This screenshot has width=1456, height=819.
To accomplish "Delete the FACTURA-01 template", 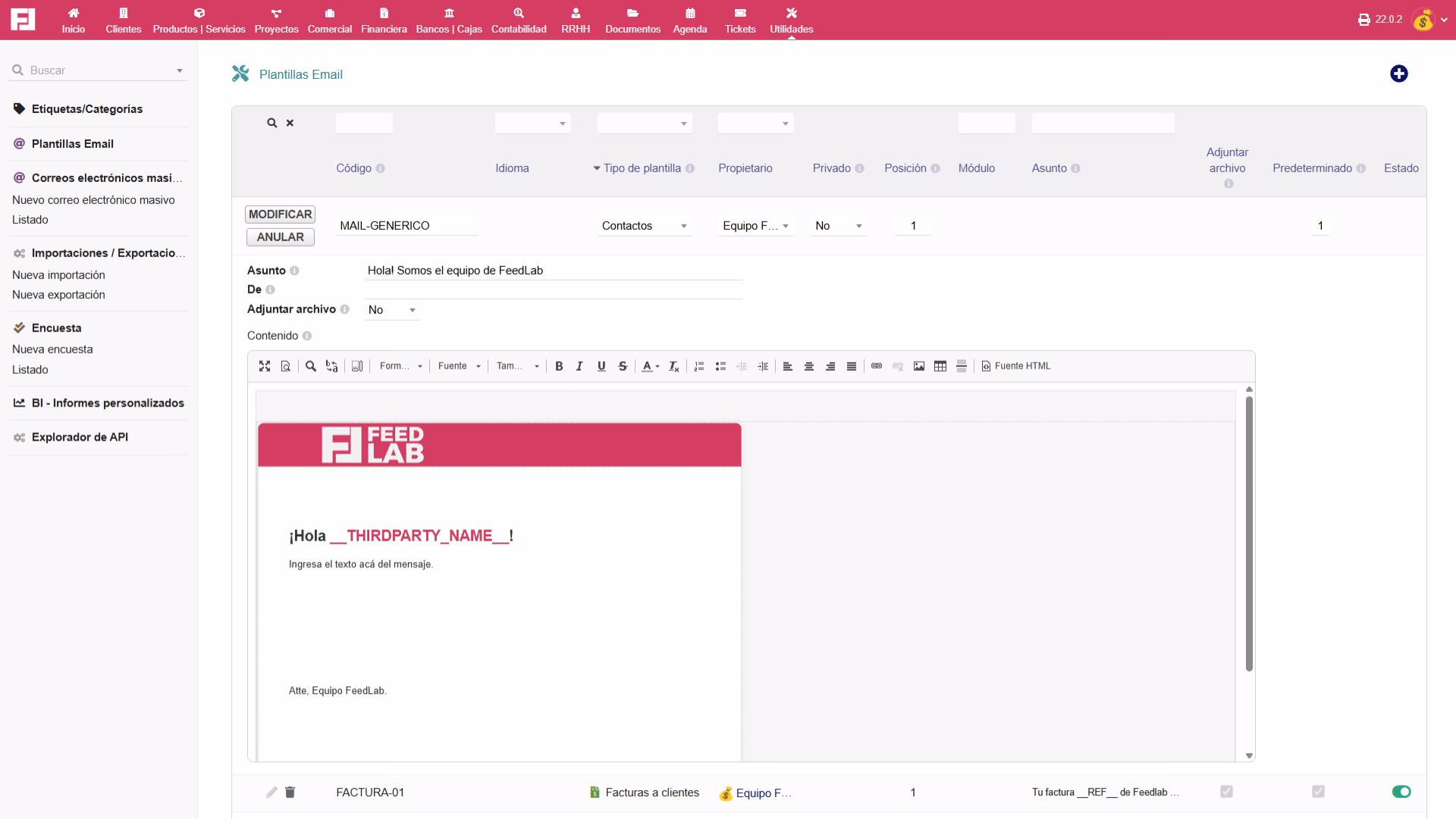I will coord(290,792).
